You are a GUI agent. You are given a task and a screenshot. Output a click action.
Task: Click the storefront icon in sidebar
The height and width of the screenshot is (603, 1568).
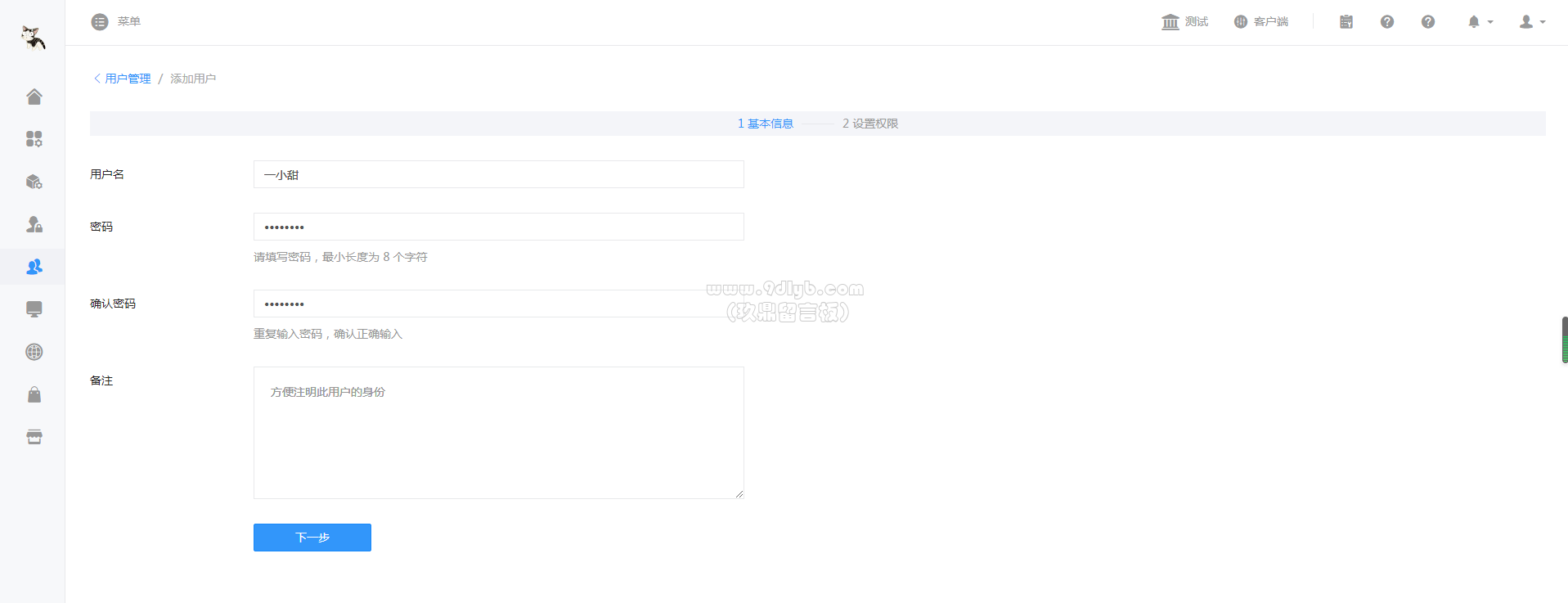coord(34,437)
